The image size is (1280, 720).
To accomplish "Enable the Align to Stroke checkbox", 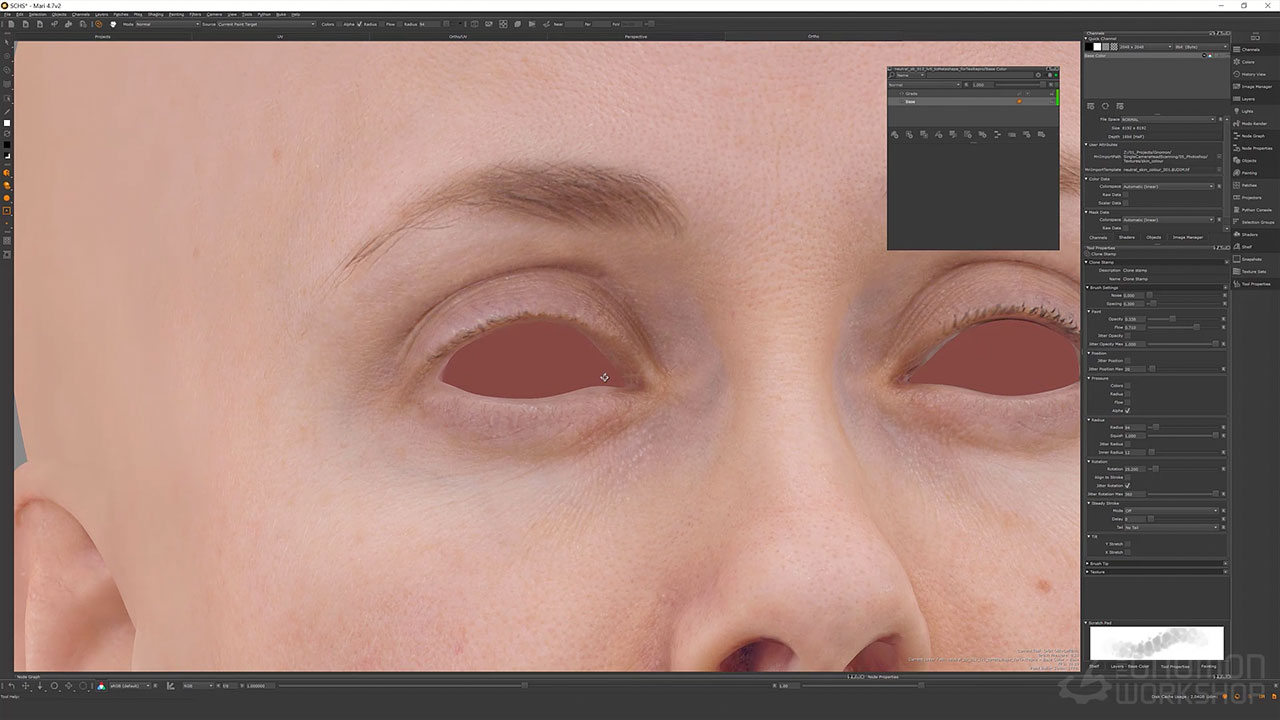I will point(1128,477).
